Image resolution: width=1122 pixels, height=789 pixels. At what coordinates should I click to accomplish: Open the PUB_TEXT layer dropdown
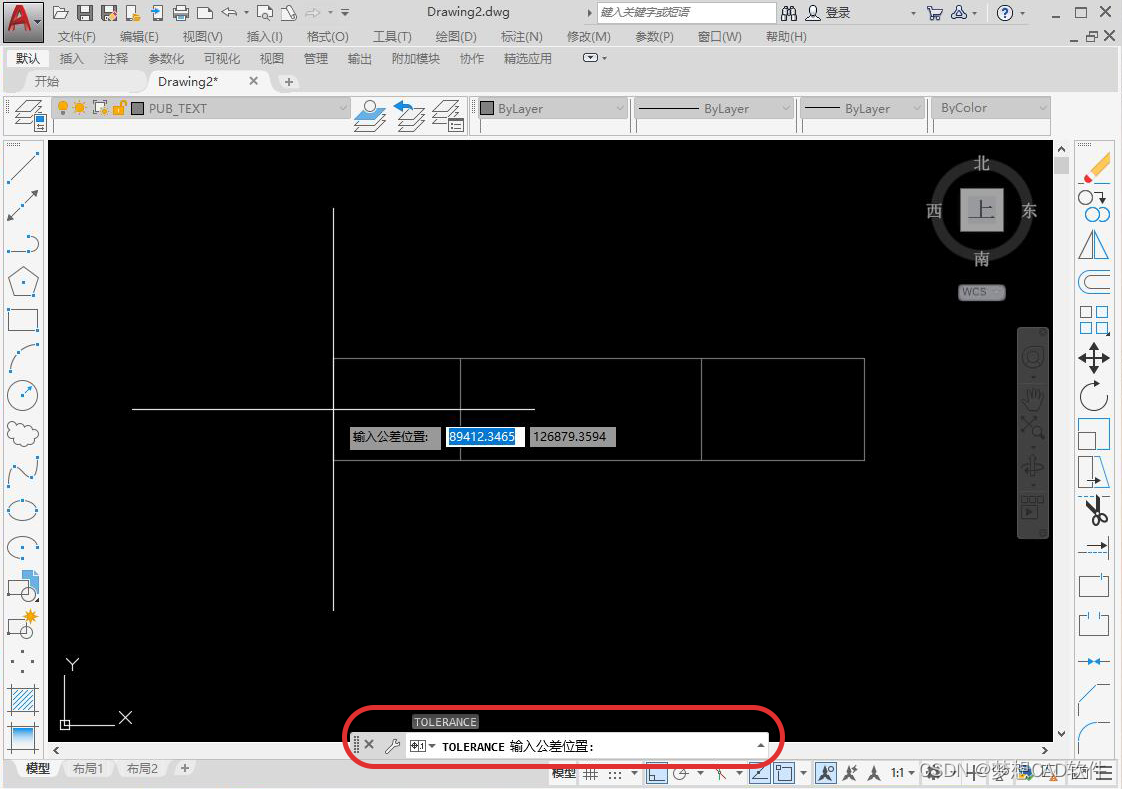[x=343, y=108]
